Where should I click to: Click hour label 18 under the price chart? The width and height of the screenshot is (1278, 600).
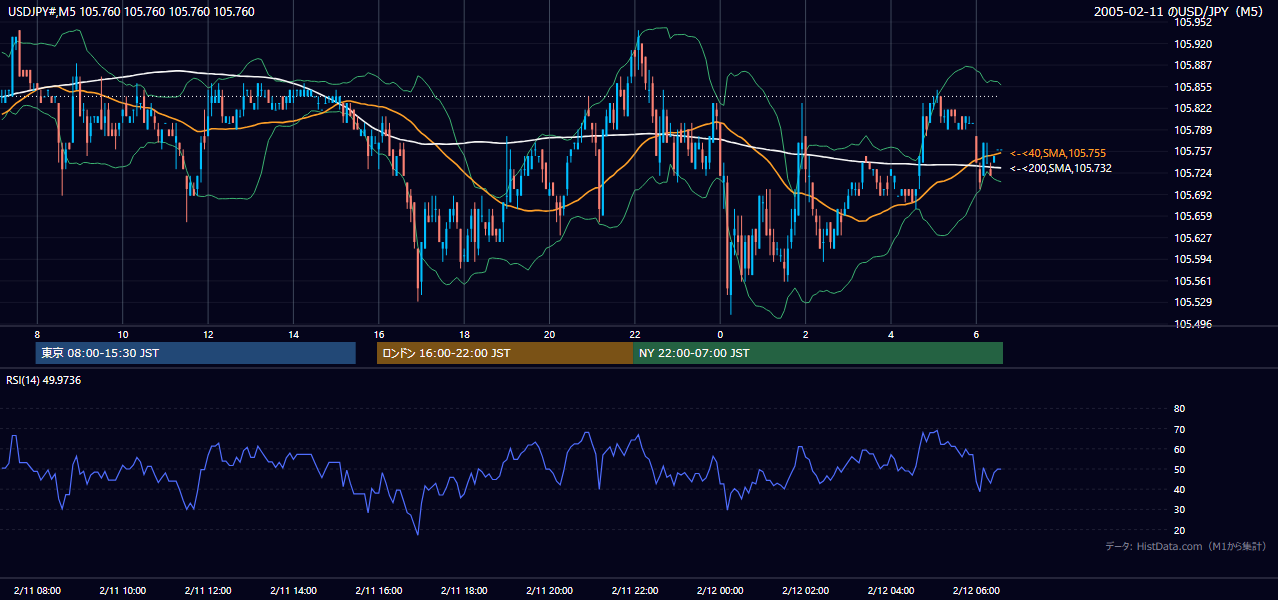point(464,333)
